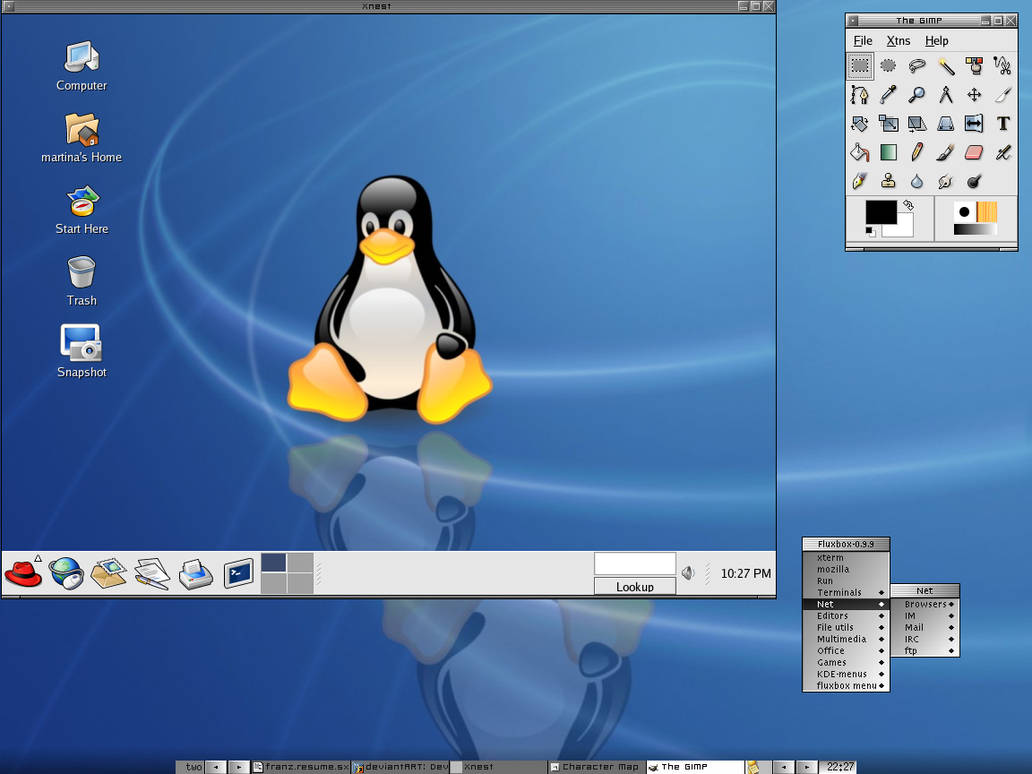Click the black foreground color swatch

(881, 213)
